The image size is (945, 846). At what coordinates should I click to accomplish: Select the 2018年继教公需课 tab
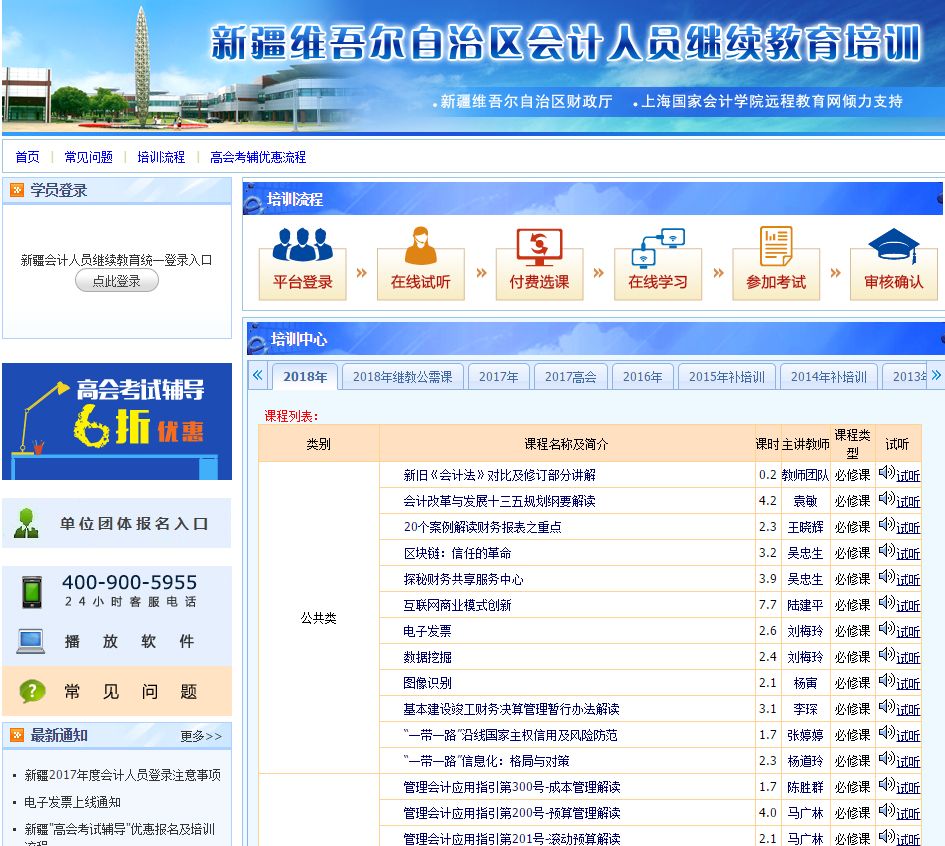(402, 377)
